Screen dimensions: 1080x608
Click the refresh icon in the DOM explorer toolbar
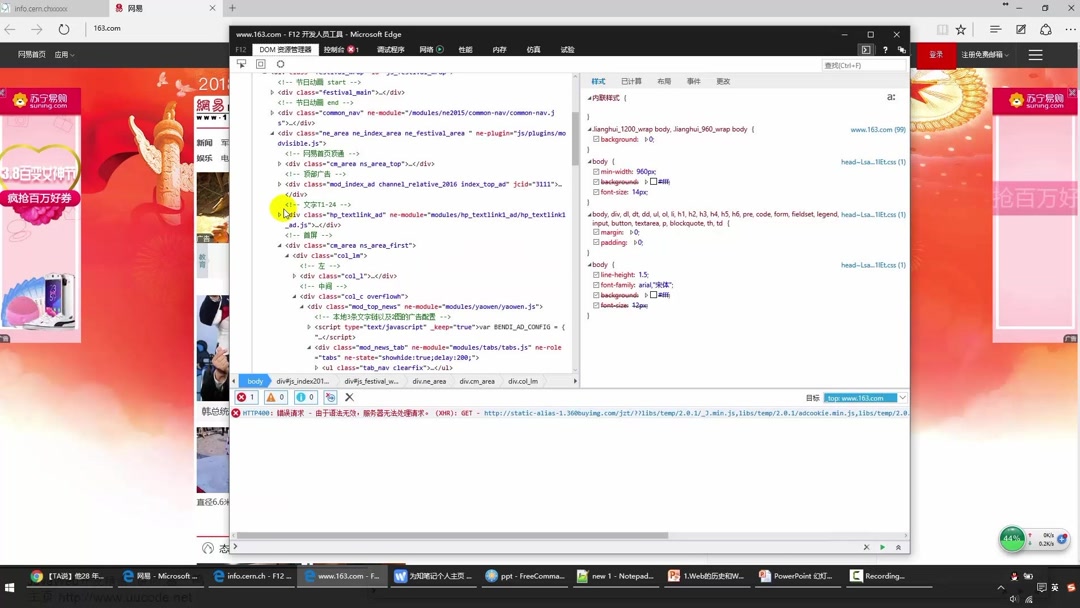coord(280,64)
